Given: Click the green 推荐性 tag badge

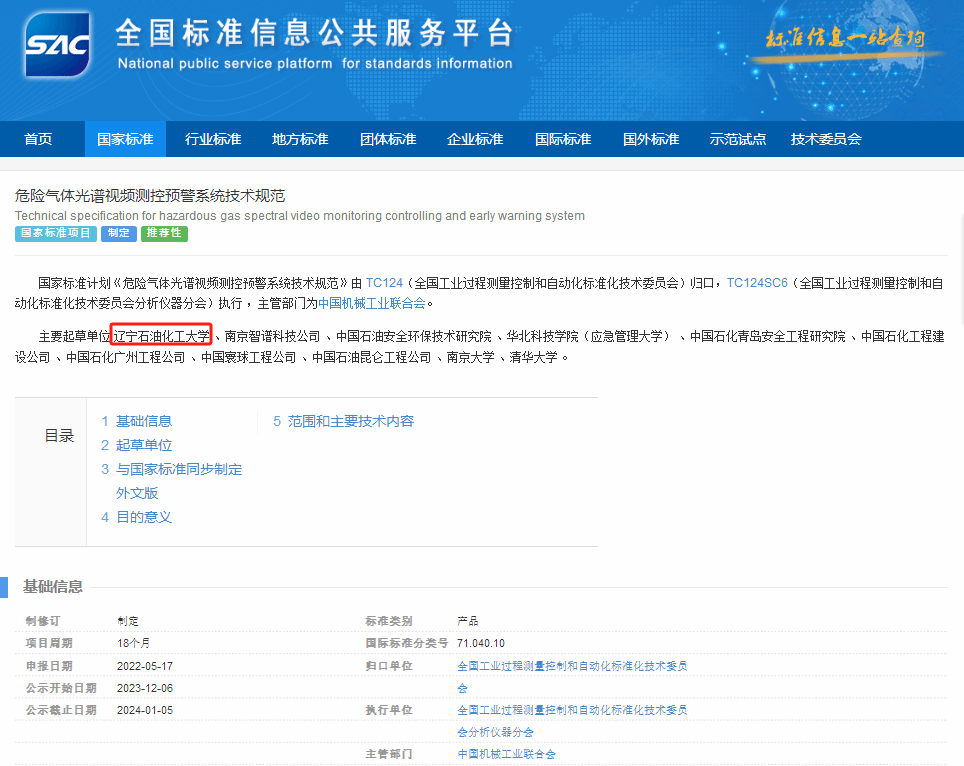Looking at the screenshot, I should pyautogui.click(x=164, y=233).
